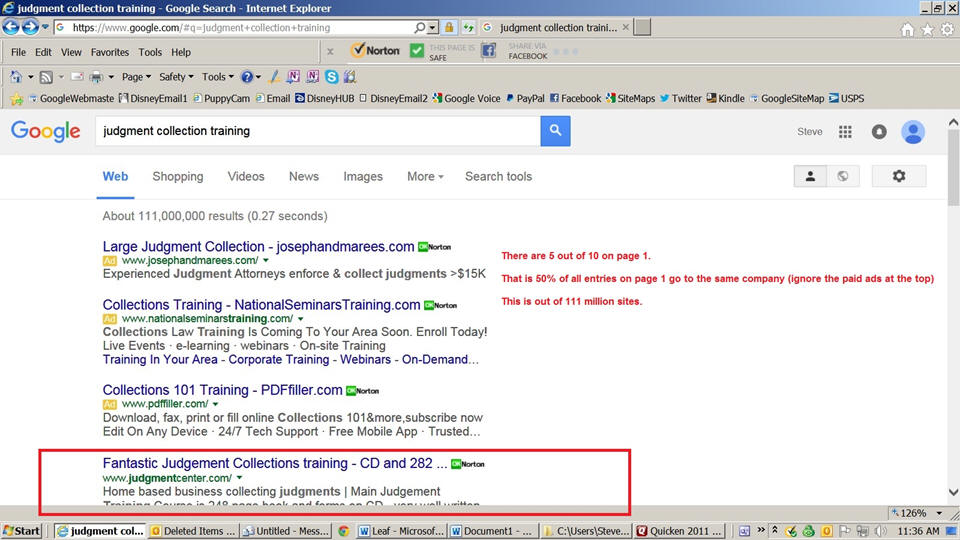Switch to the Images search tab
This screenshot has width=960, height=540.
(x=363, y=176)
